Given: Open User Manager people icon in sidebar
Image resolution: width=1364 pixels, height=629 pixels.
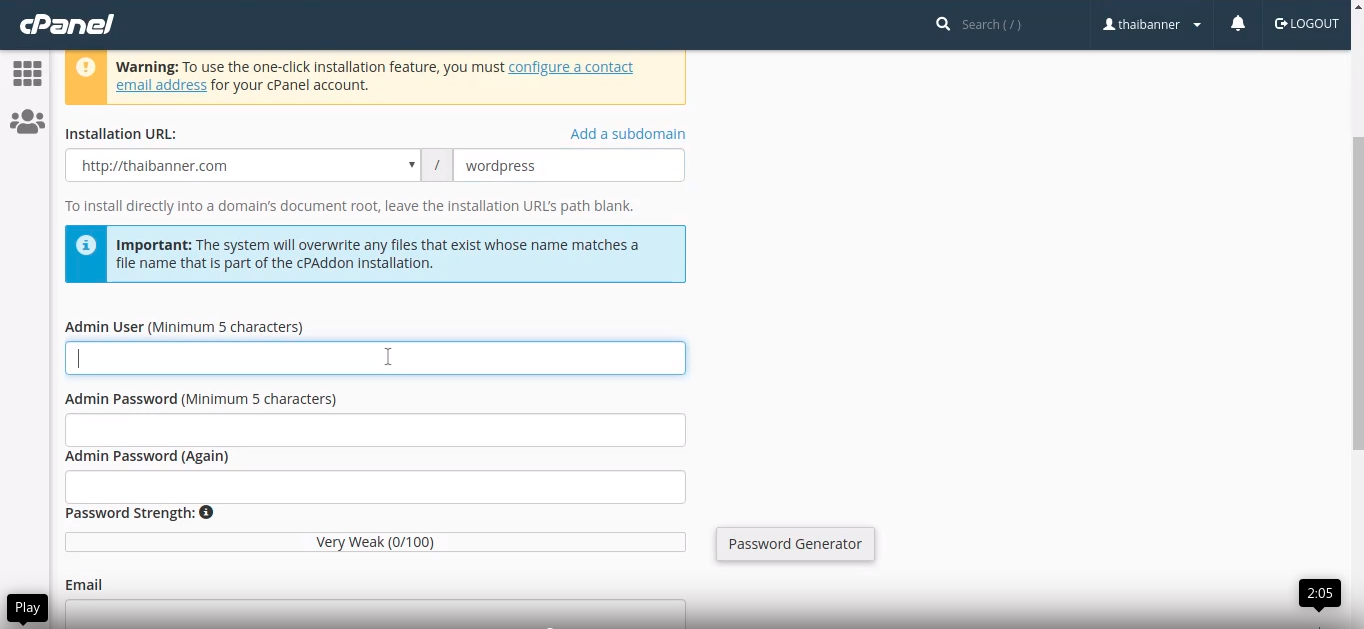Looking at the screenshot, I should pos(27,122).
